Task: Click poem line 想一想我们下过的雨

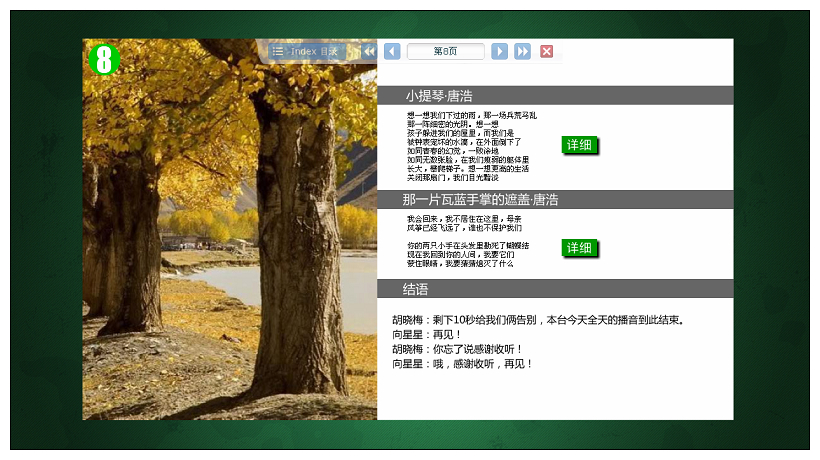Action: (472, 115)
